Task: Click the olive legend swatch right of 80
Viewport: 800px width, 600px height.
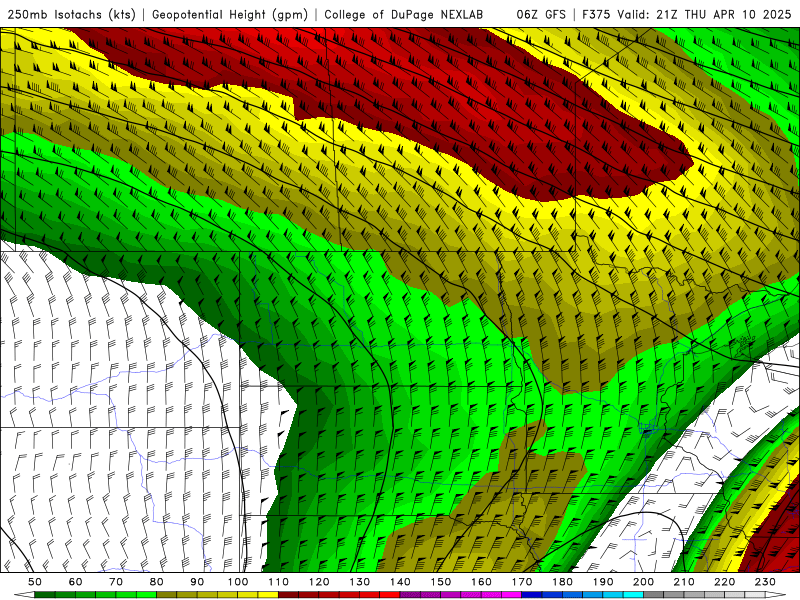Action: tap(166, 595)
